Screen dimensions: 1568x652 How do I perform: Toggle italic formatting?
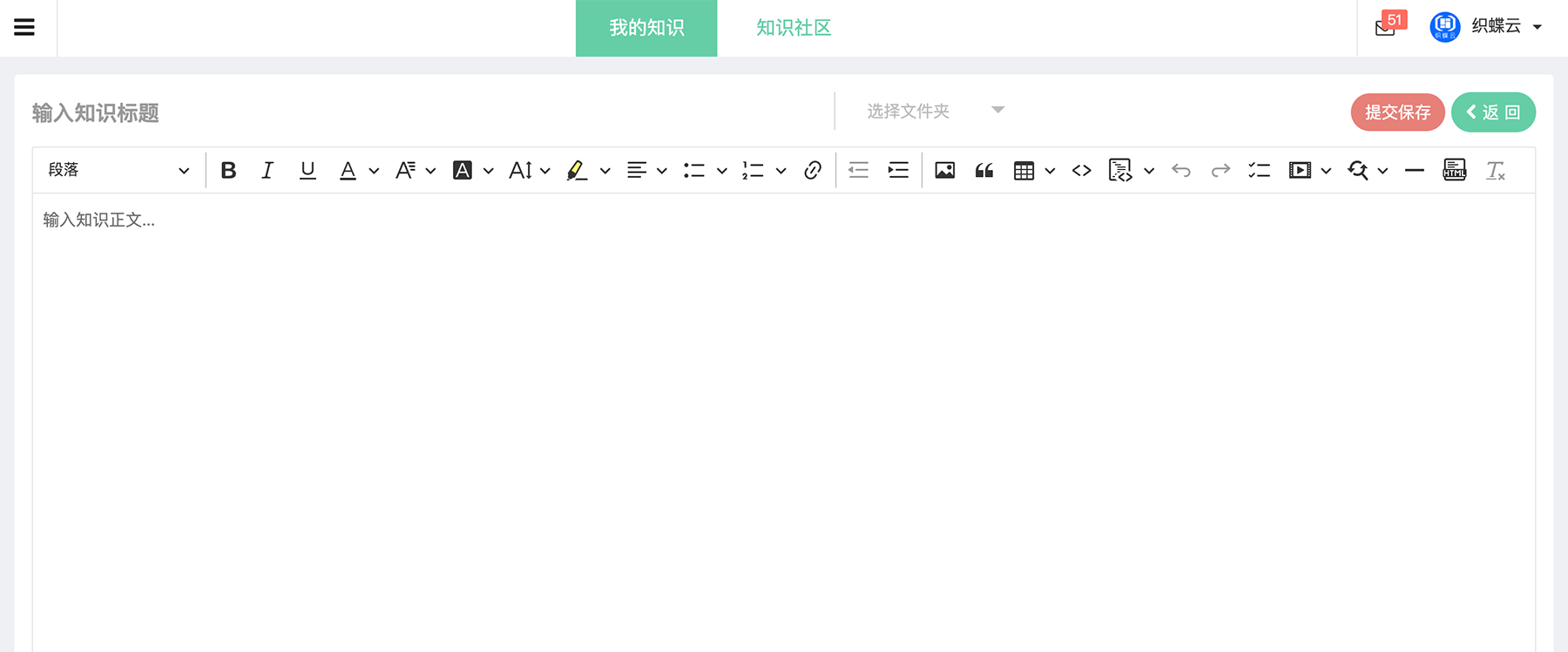point(267,170)
